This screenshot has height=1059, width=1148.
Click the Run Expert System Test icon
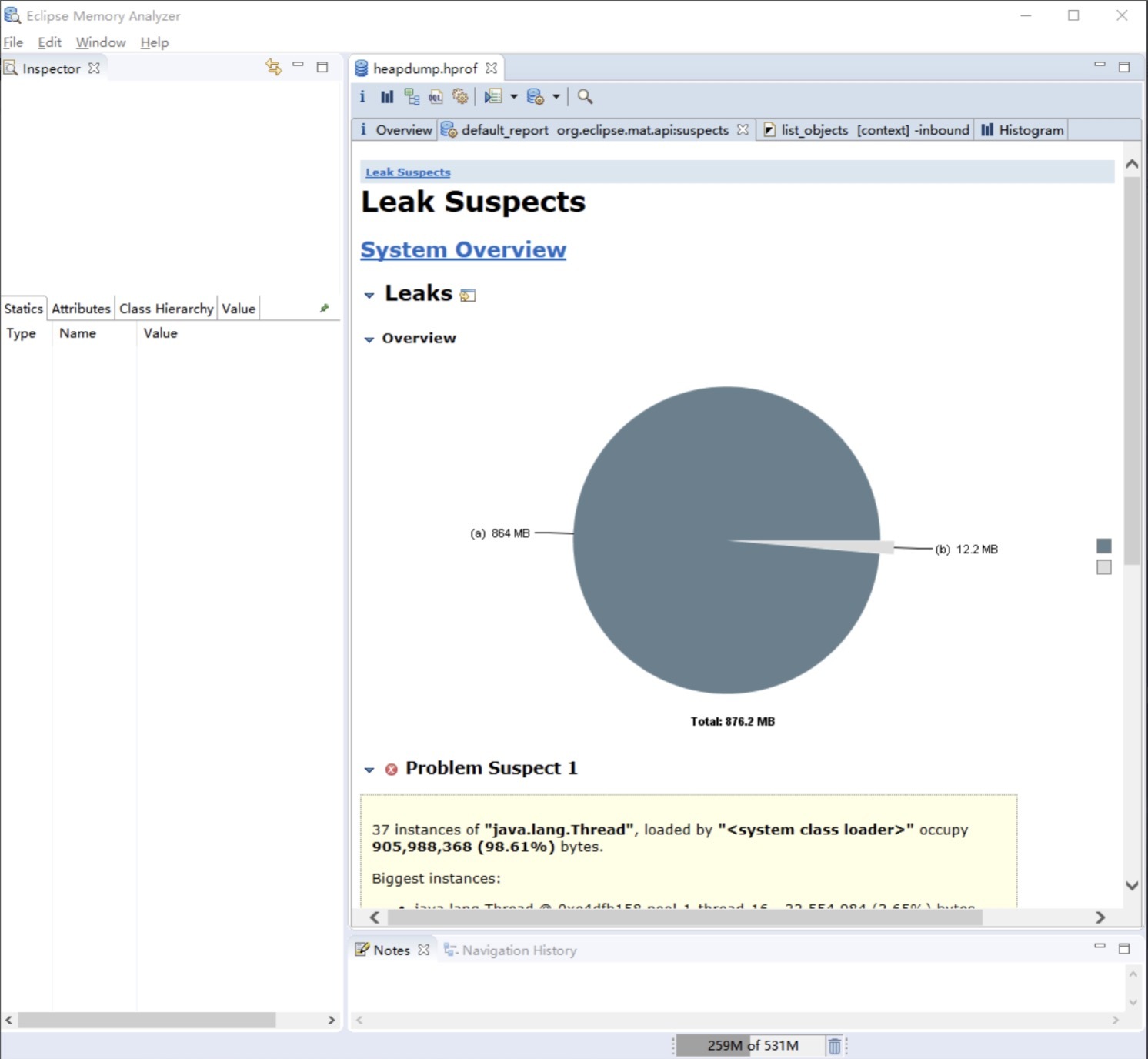click(x=535, y=97)
